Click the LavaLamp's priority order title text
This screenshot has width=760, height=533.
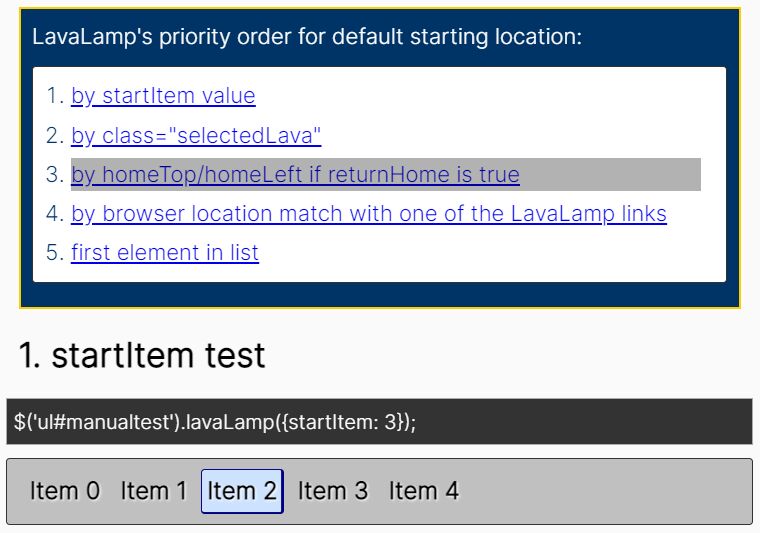coord(307,37)
